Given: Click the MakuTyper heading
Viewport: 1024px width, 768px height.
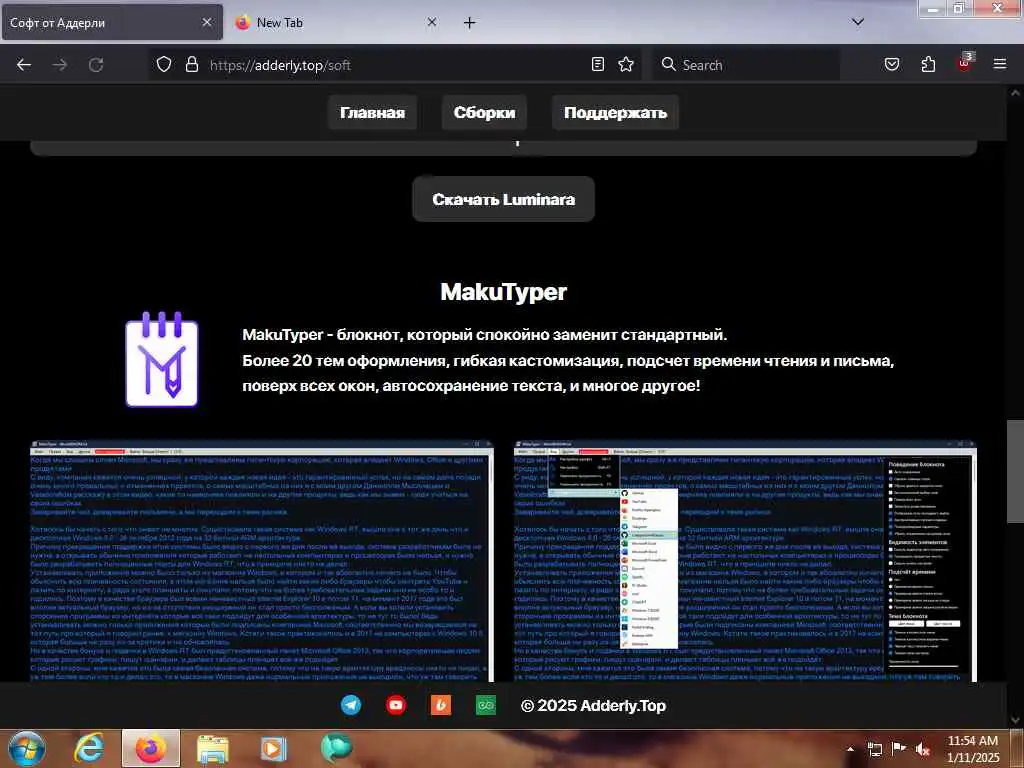Looking at the screenshot, I should coord(504,291).
